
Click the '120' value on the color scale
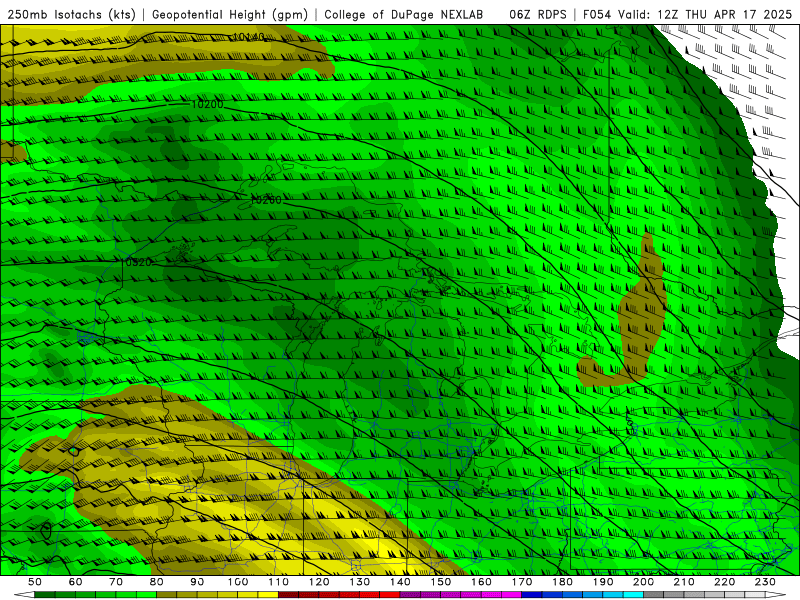(319, 582)
